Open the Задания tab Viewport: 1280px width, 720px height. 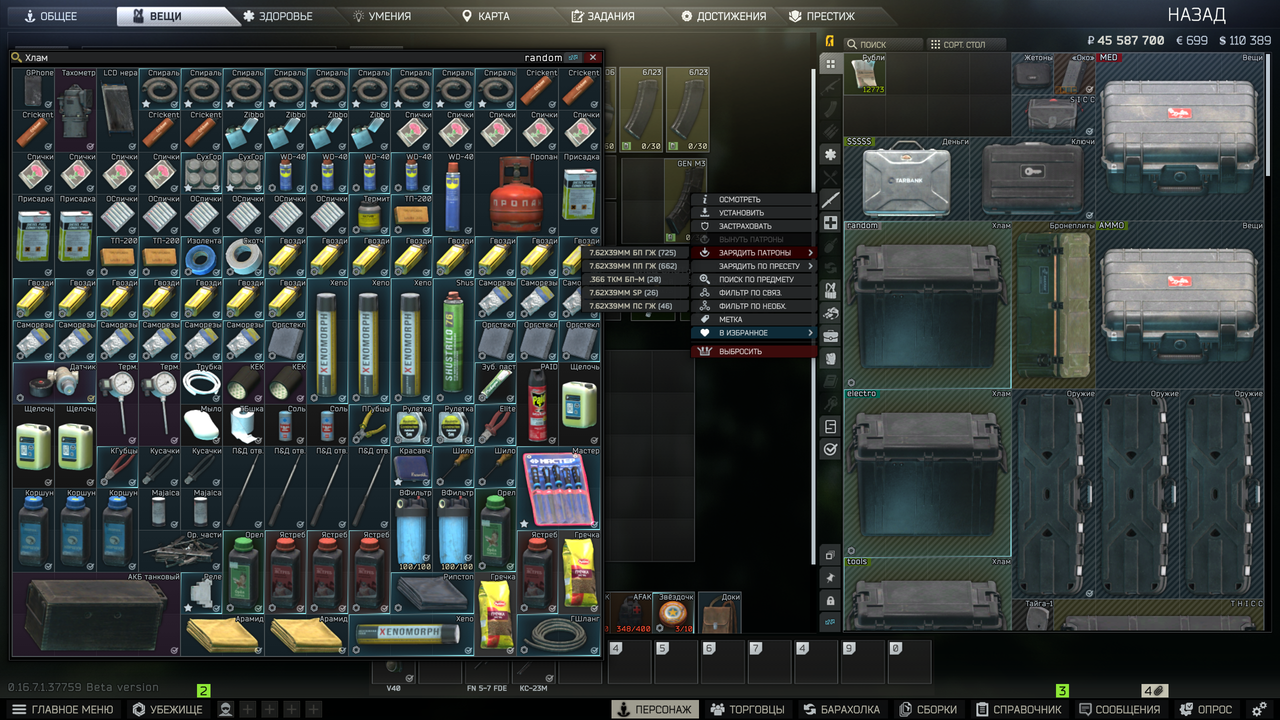[x=603, y=16]
